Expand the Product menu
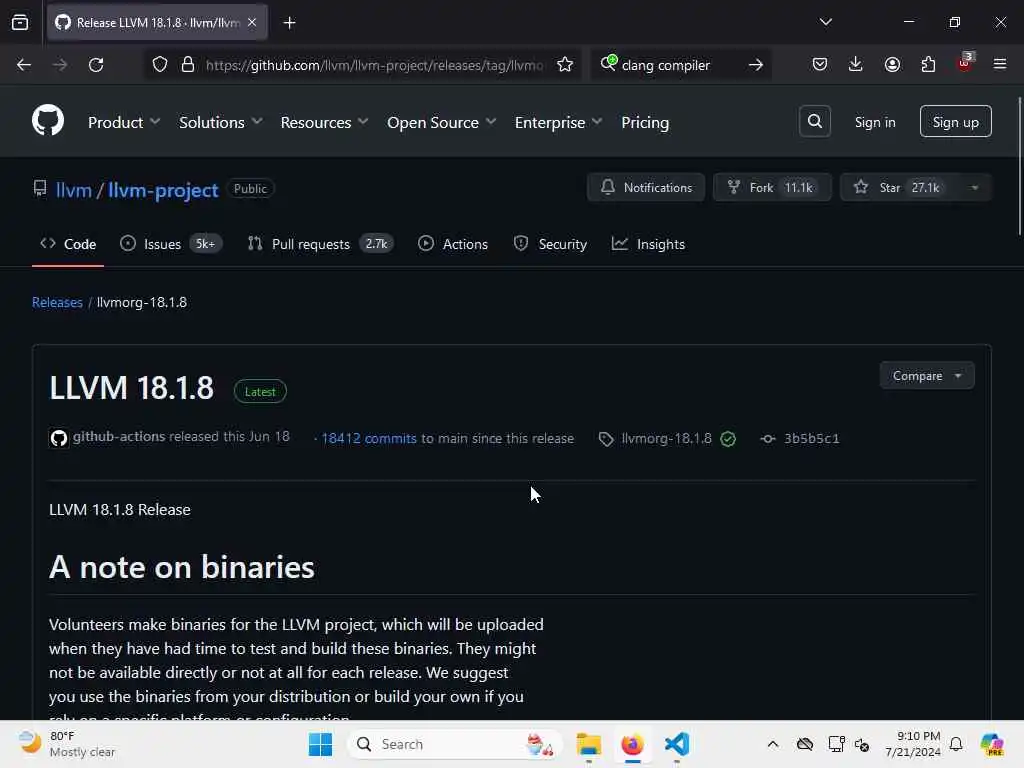This screenshot has width=1024, height=768. pyautogui.click(x=123, y=122)
